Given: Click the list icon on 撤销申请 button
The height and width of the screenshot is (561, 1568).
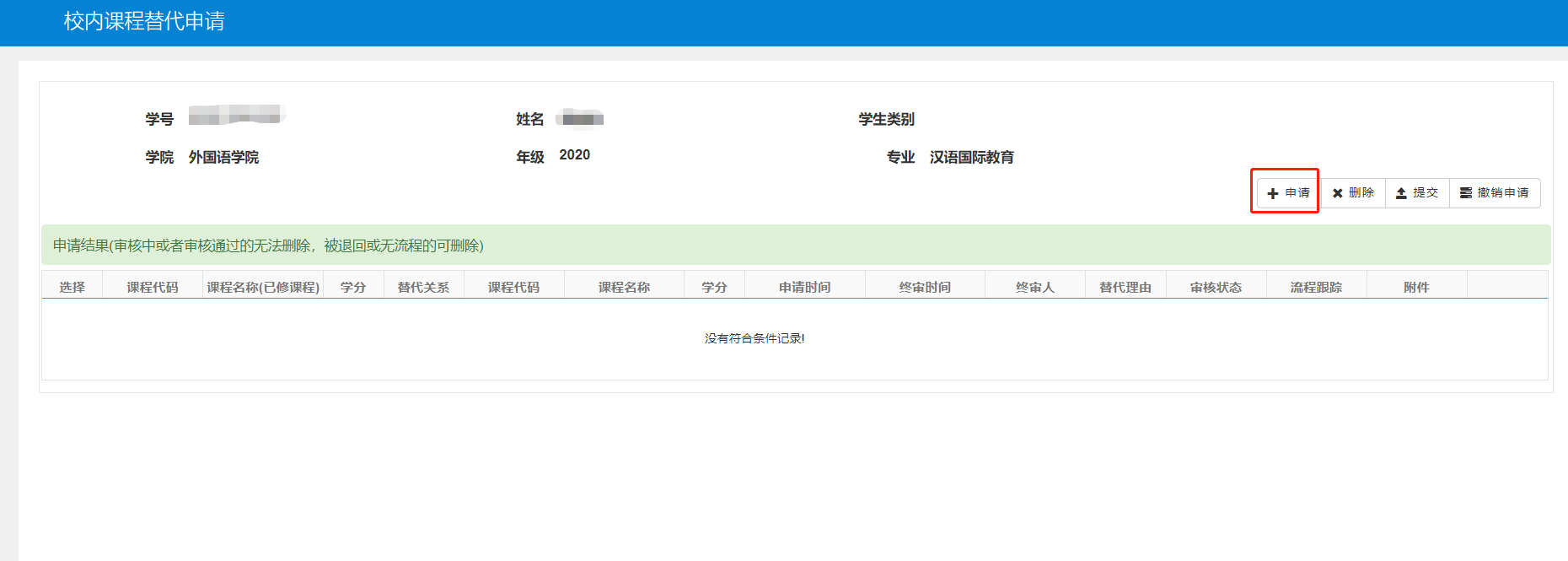Looking at the screenshot, I should tap(1466, 193).
